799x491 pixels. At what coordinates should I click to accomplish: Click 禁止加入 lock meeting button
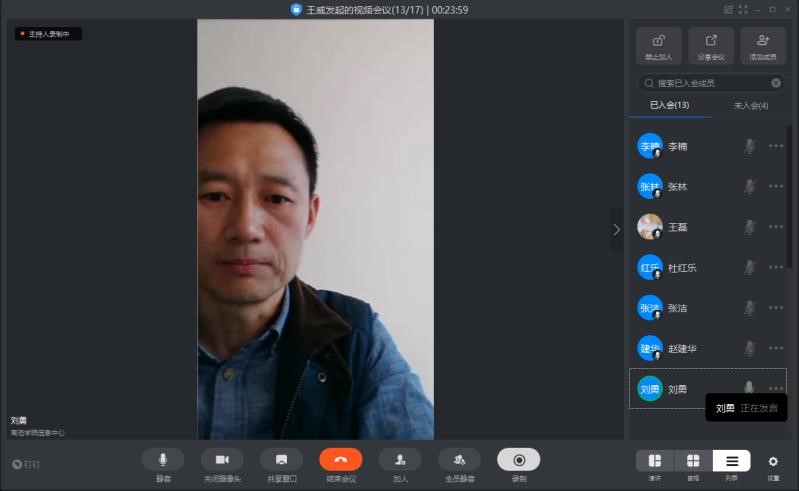coord(659,46)
